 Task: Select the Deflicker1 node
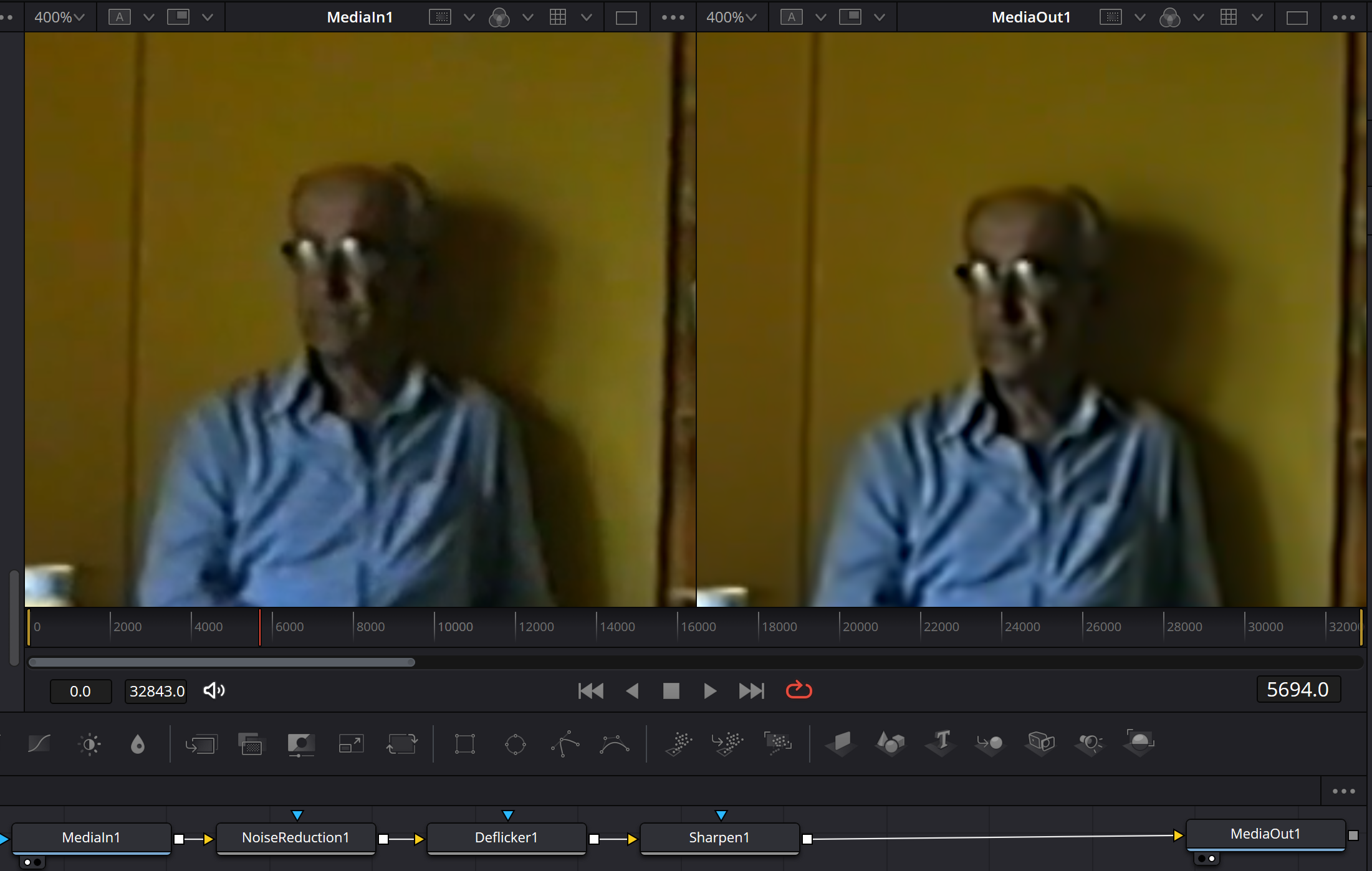506,837
